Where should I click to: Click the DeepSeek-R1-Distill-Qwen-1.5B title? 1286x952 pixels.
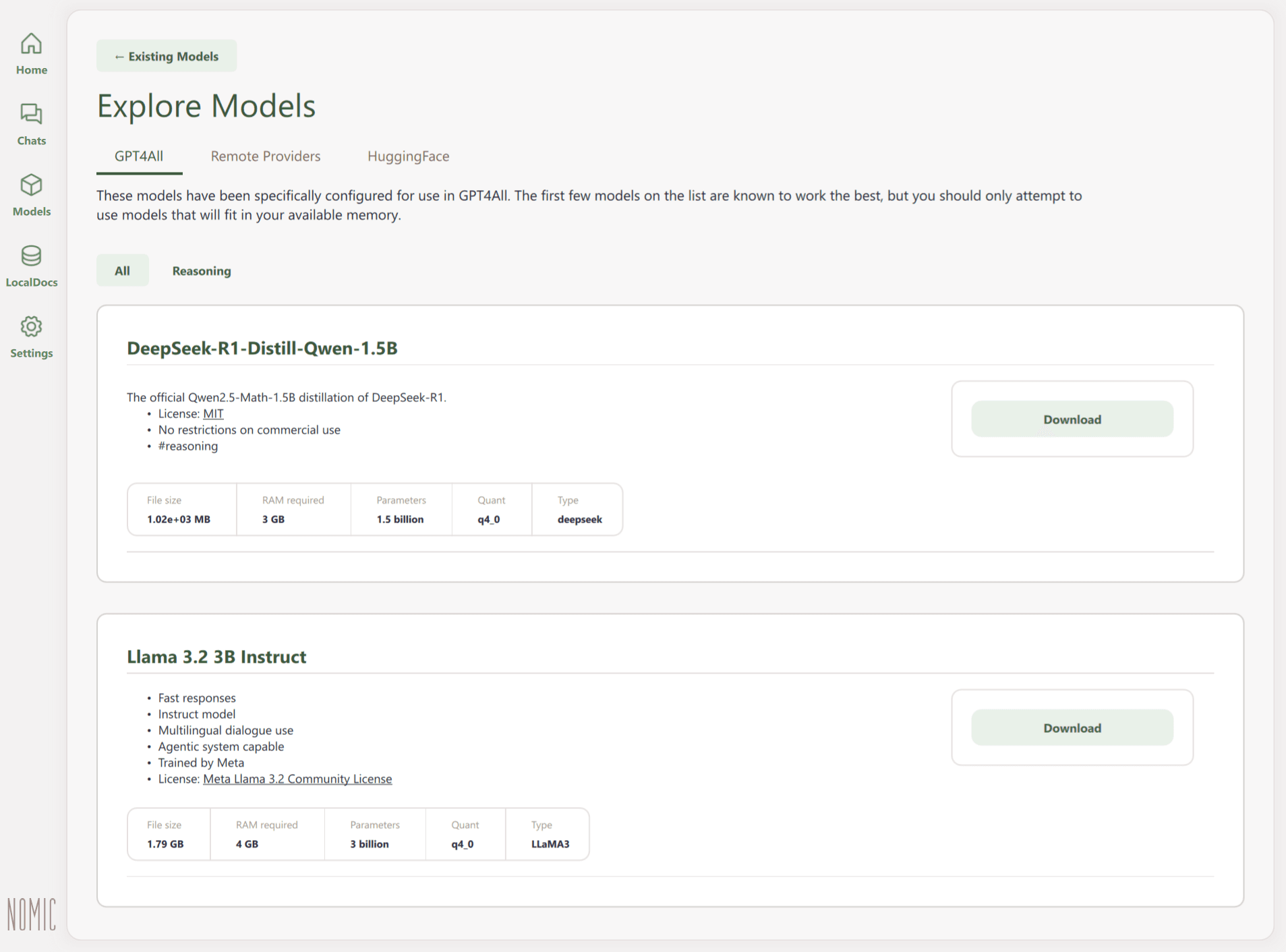point(262,349)
